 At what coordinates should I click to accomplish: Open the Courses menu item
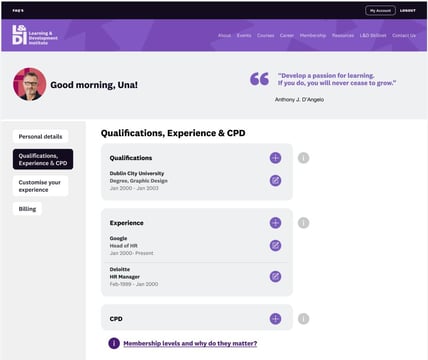[266, 35]
